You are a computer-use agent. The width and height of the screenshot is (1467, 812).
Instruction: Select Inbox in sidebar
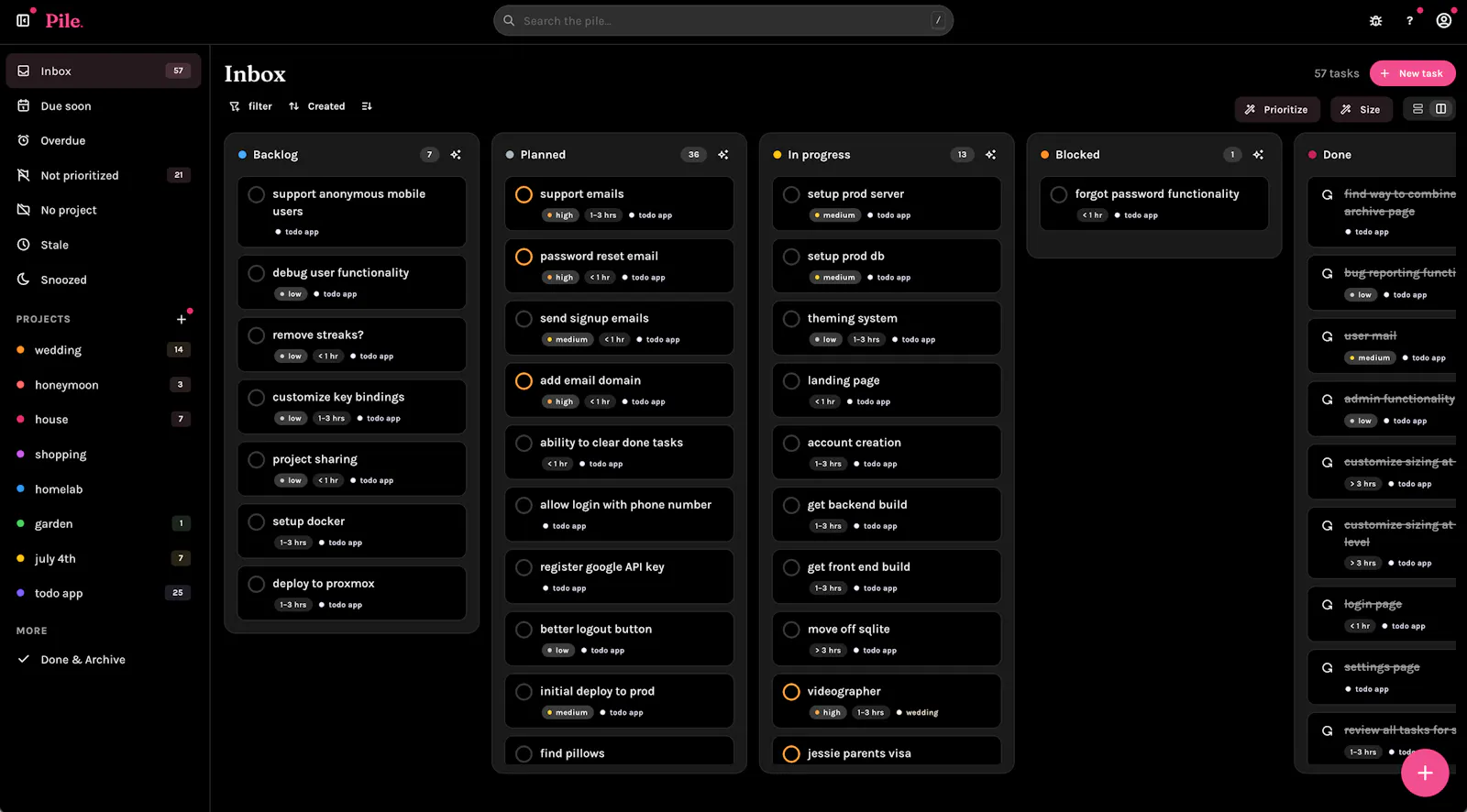104,71
